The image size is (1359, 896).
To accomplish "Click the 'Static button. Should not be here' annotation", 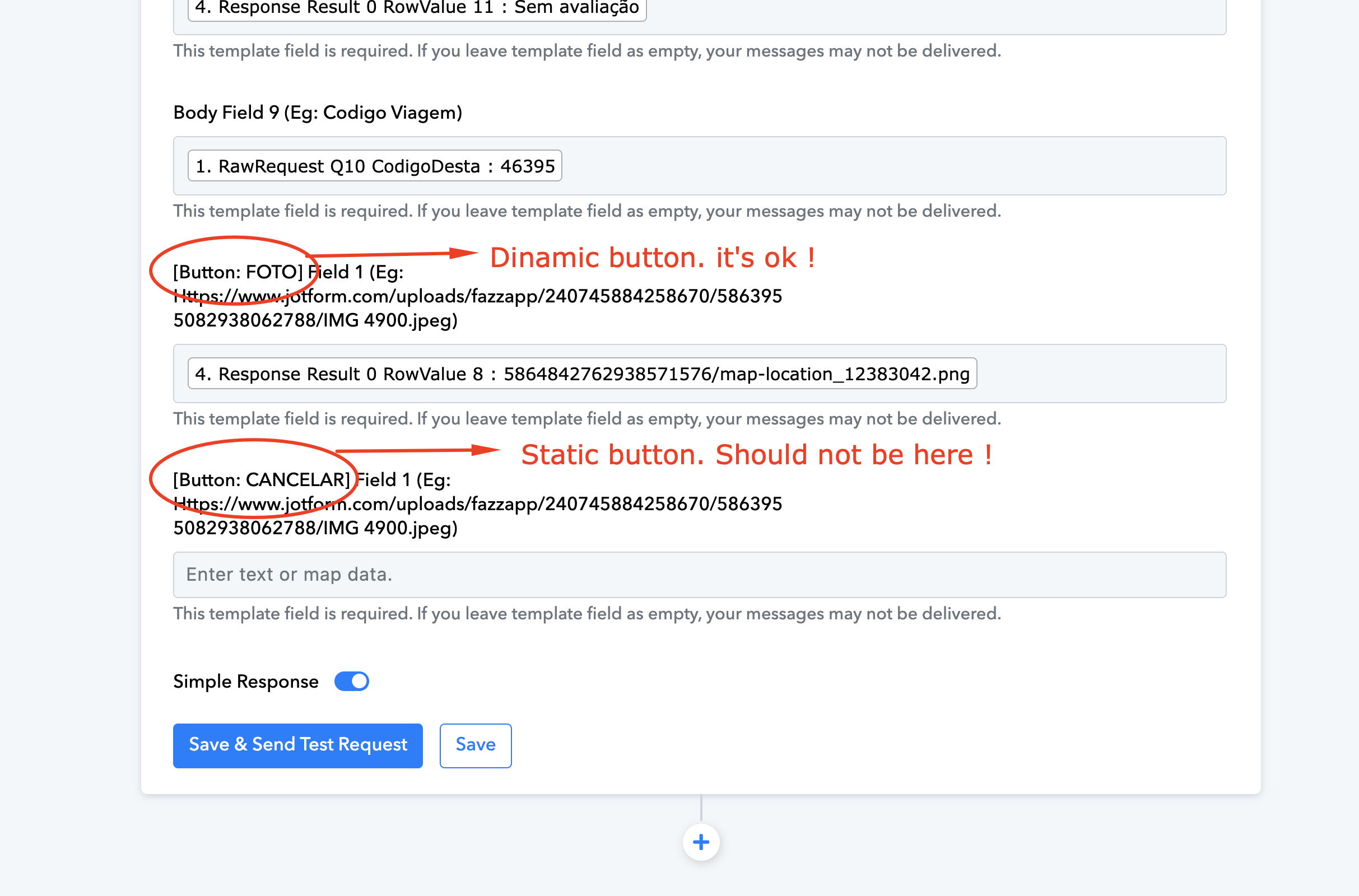I will [756, 455].
